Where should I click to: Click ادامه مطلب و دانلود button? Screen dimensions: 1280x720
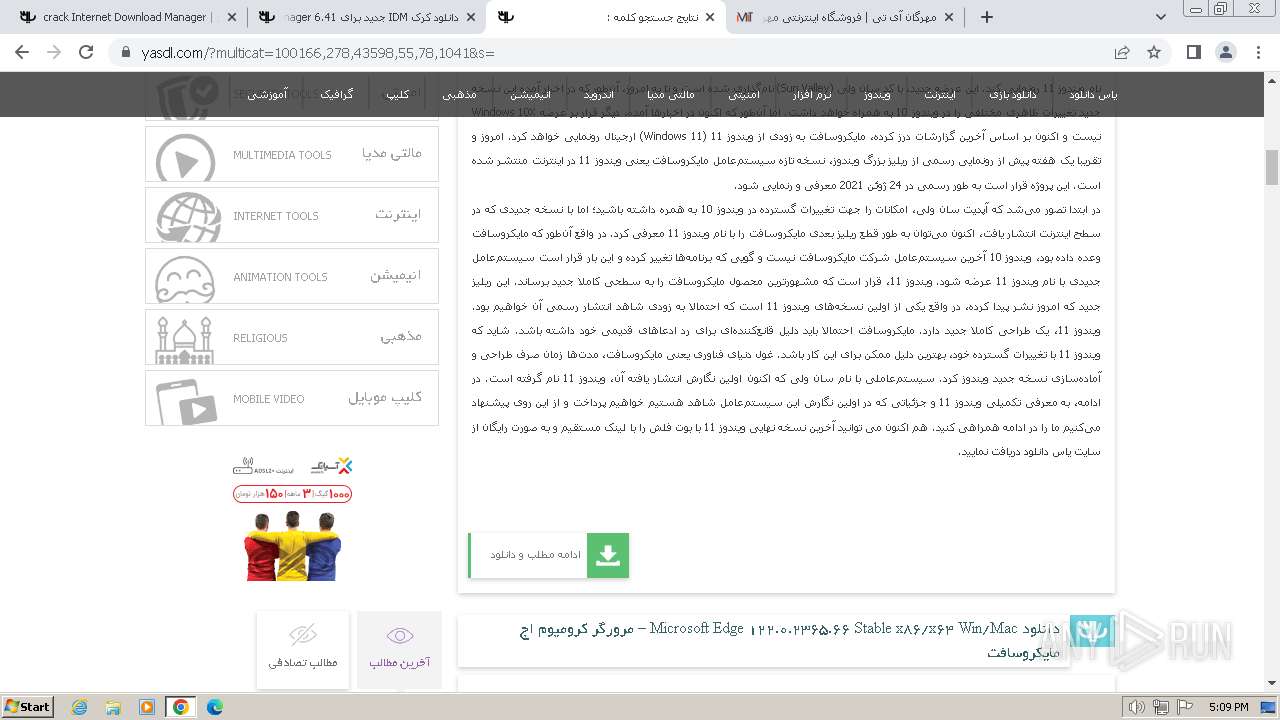tap(549, 555)
